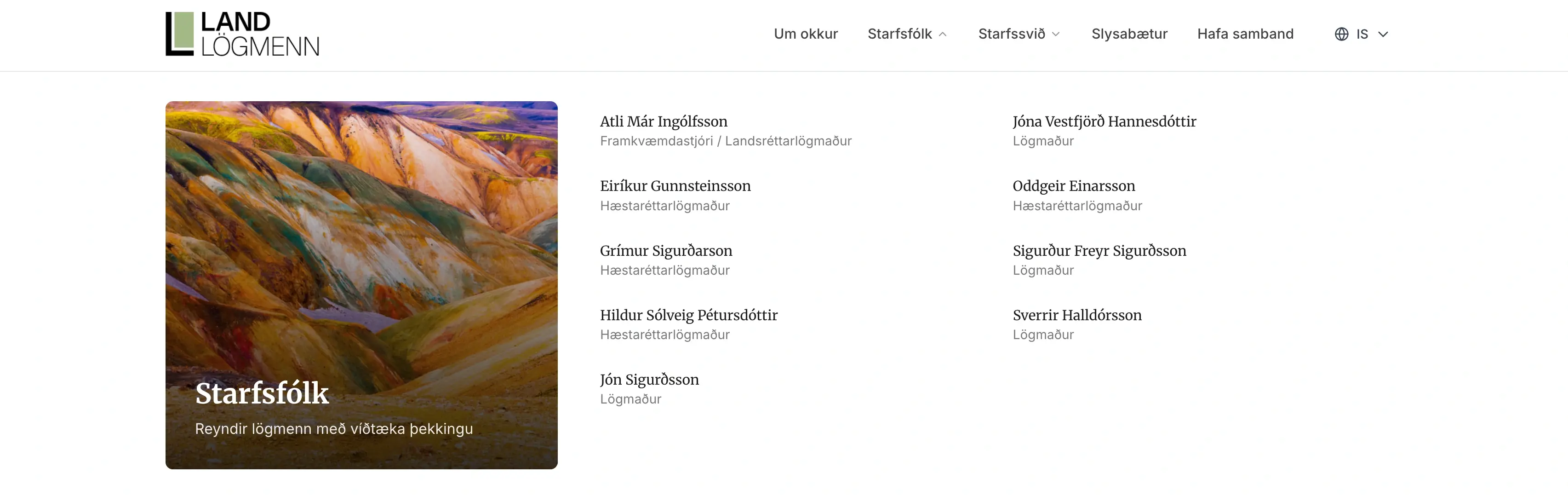Open the IS language selector
1568x496 pixels.
coord(1362,34)
